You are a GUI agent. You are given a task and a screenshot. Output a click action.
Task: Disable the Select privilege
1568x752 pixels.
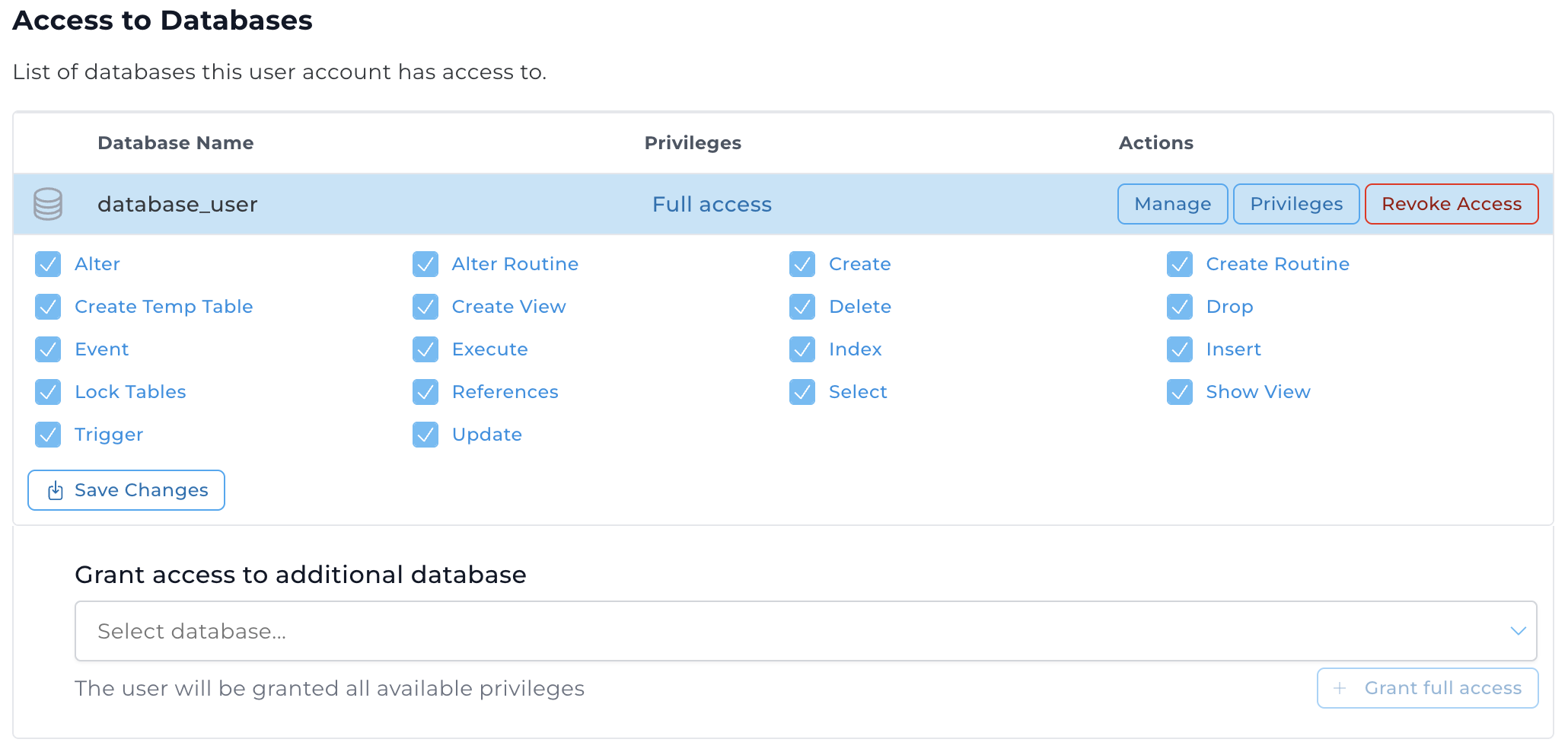point(802,392)
